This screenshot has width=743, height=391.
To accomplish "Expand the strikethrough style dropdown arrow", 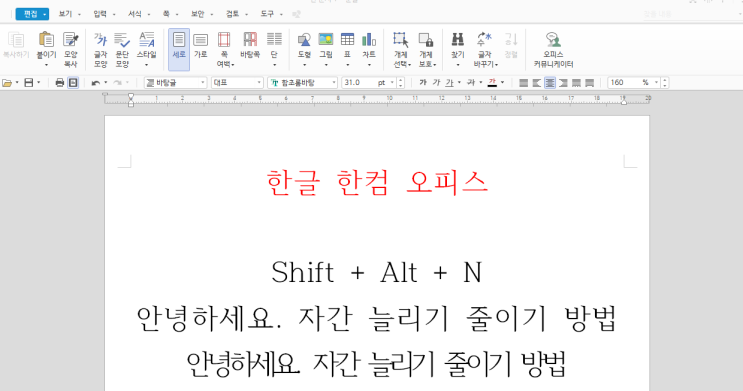I will (480, 82).
